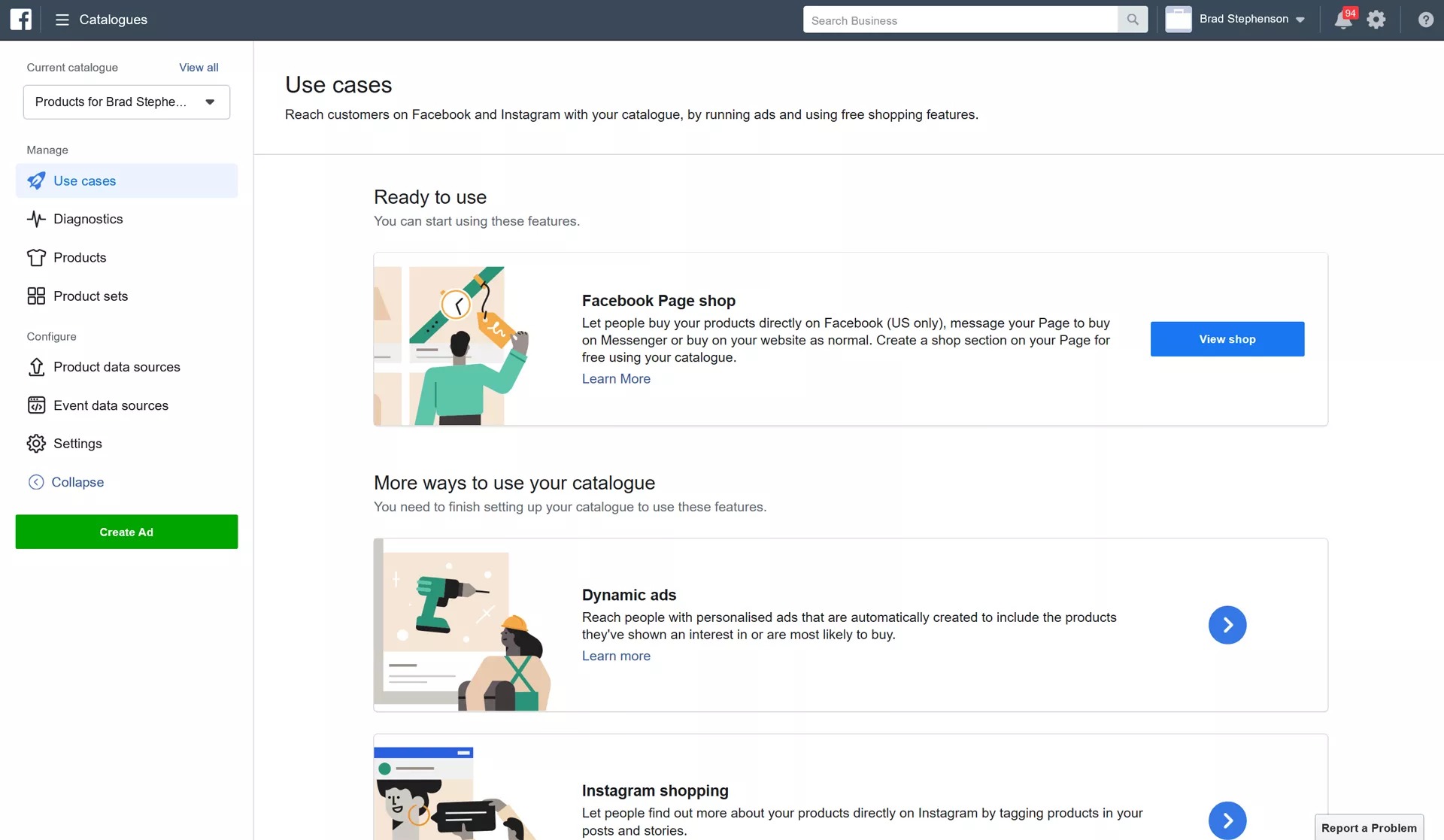This screenshot has height=840, width=1444.
Task: Click the Instagram shopping illustration
Action: click(455, 793)
